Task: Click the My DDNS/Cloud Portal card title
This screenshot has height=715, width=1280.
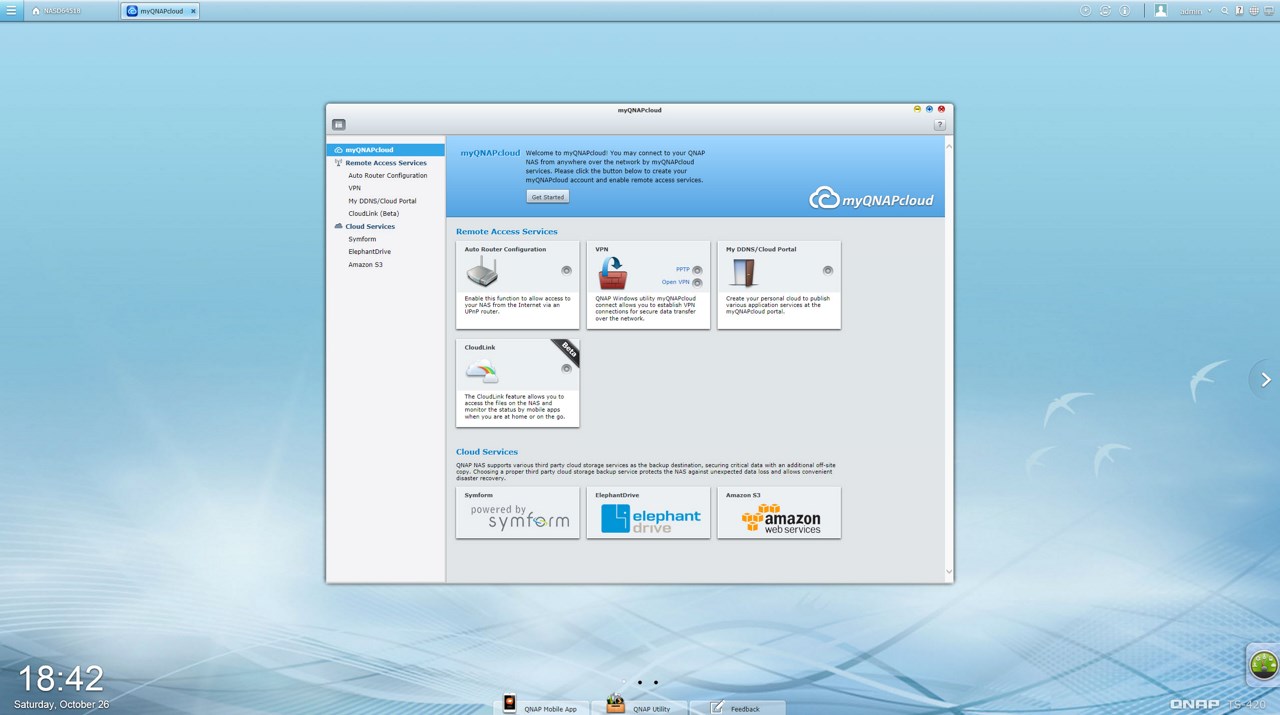Action: (761, 250)
